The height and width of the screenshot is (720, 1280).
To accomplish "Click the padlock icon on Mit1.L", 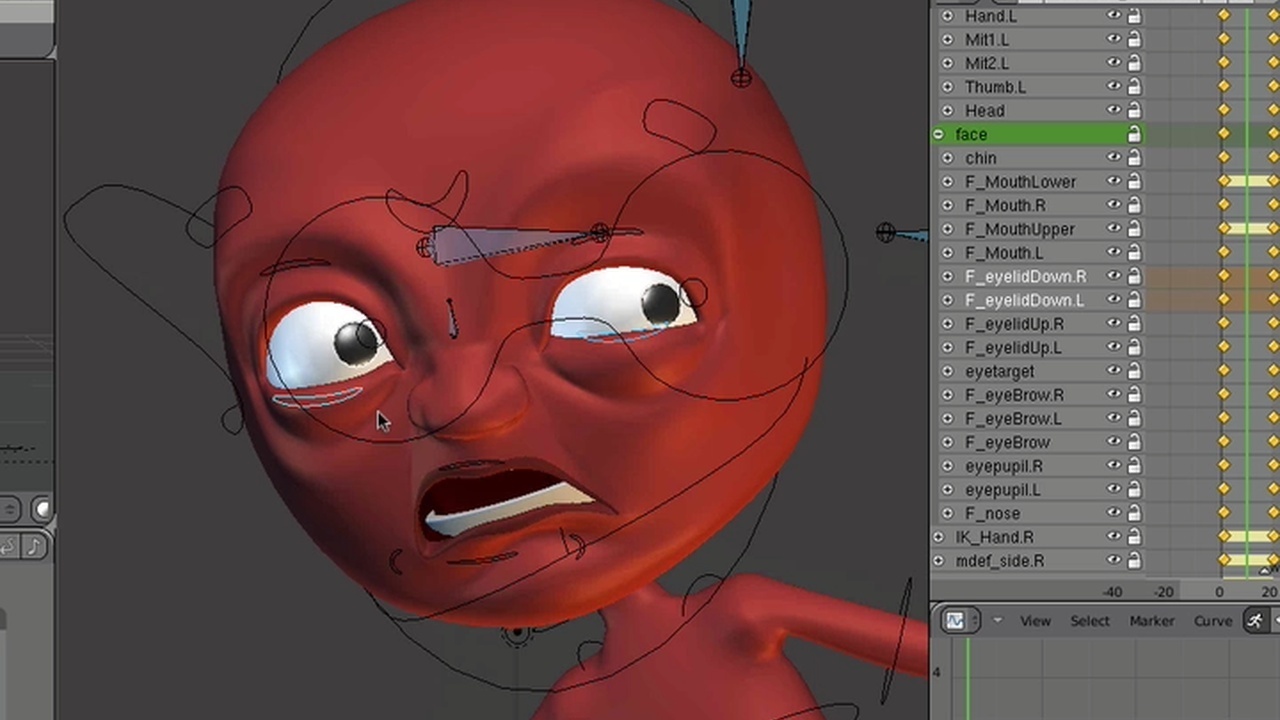I will (1134, 39).
